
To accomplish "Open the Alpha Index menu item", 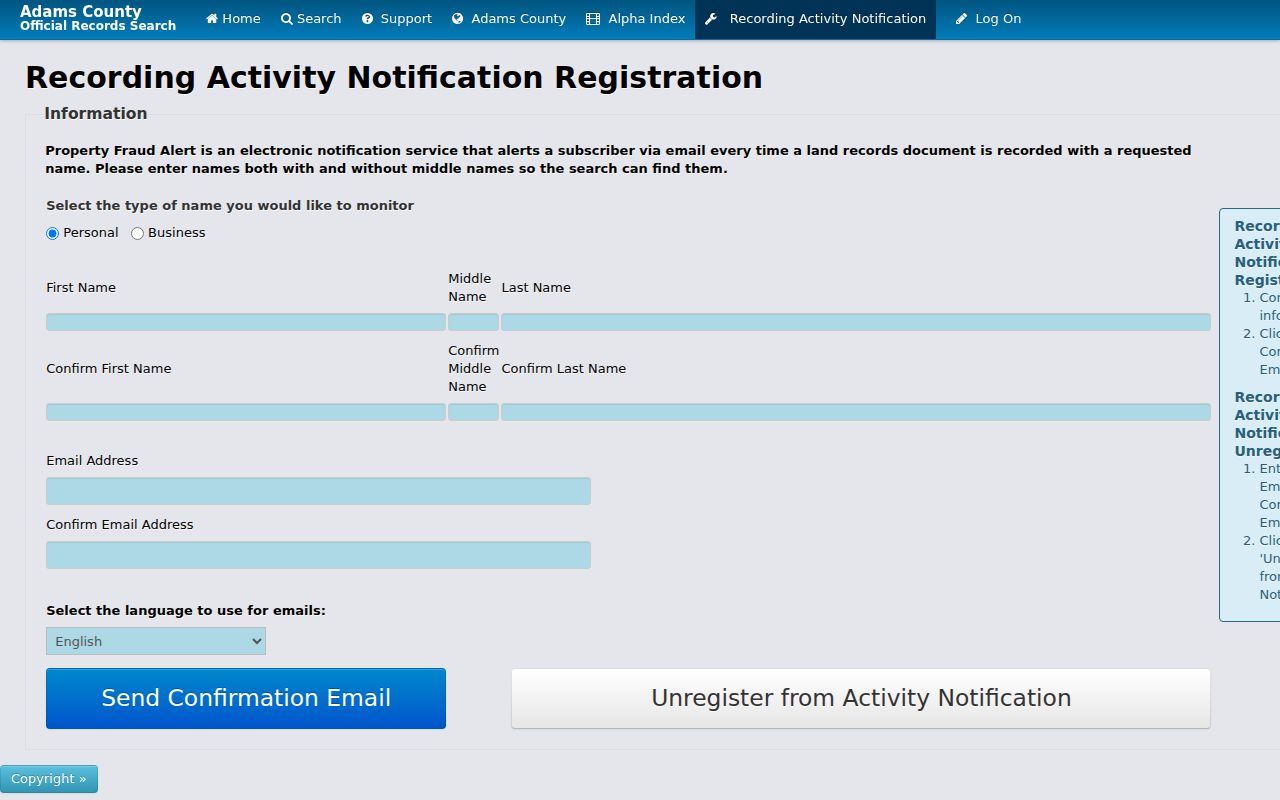I will 636,19.
